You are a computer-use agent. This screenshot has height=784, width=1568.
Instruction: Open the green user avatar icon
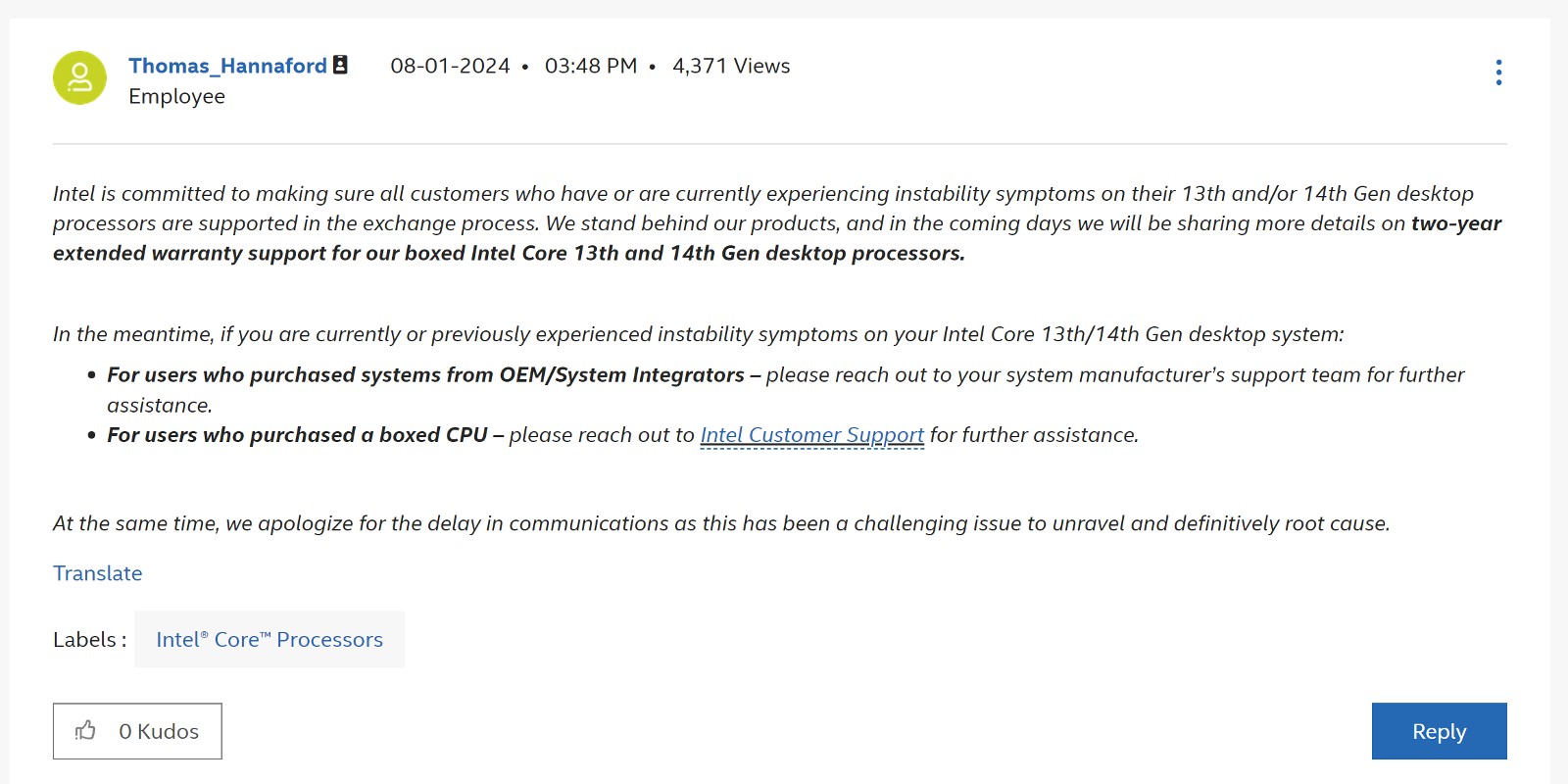pos(79,78)
